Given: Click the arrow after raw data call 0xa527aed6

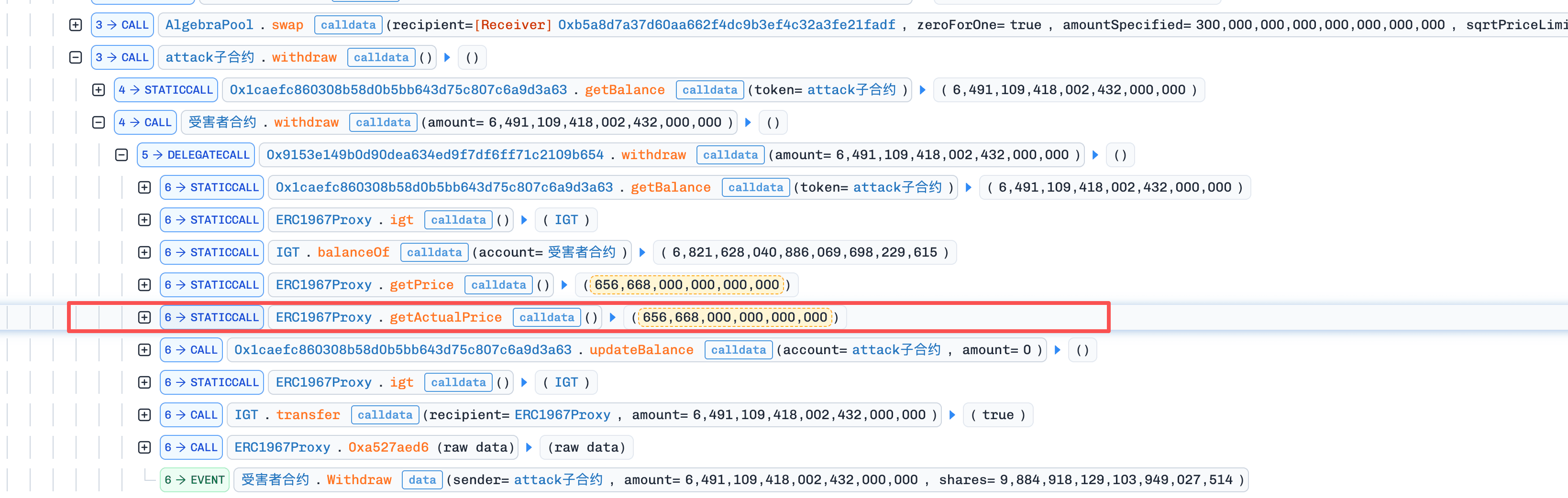Looking at the screenshot, I should (x=529, y=447).
